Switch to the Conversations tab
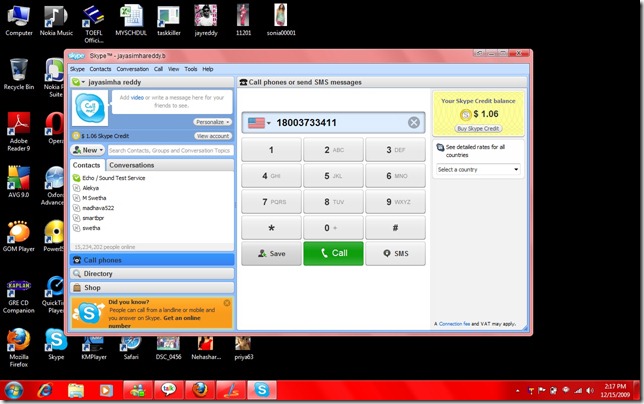This screenshot has height=404, width=644. click(131, 165)
